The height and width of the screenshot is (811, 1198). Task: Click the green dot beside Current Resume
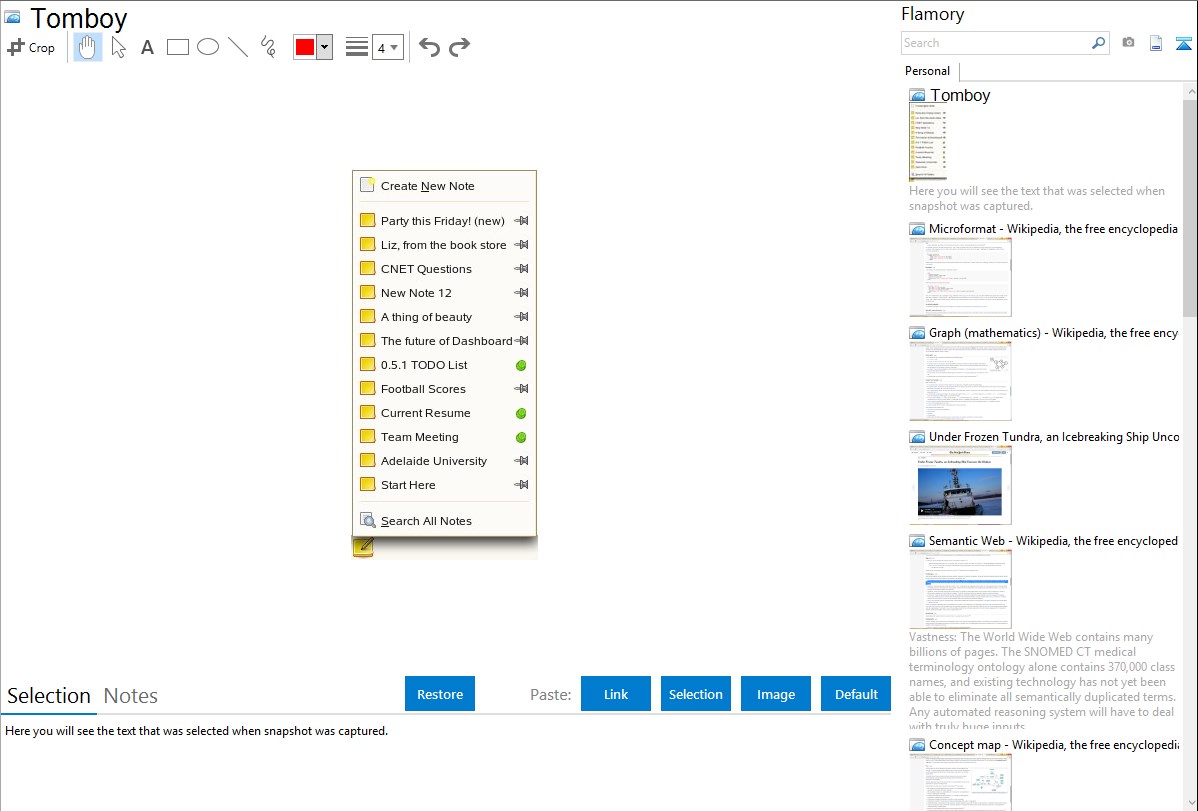(x=521, y=414)
